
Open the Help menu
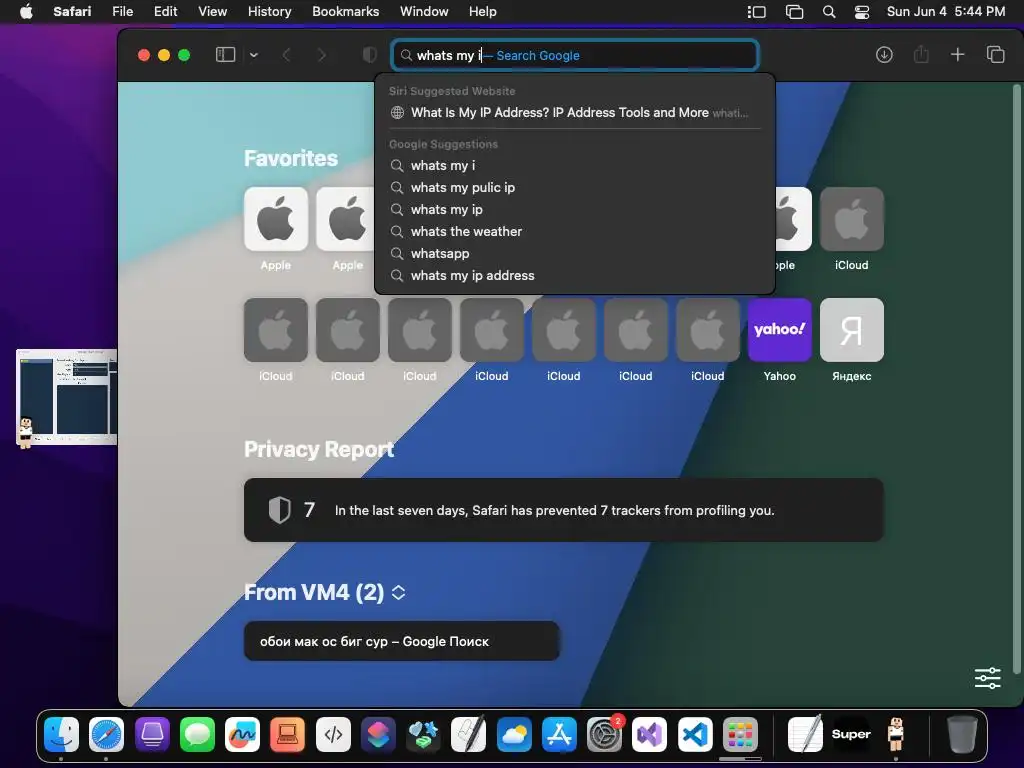[x=483, y=11]
